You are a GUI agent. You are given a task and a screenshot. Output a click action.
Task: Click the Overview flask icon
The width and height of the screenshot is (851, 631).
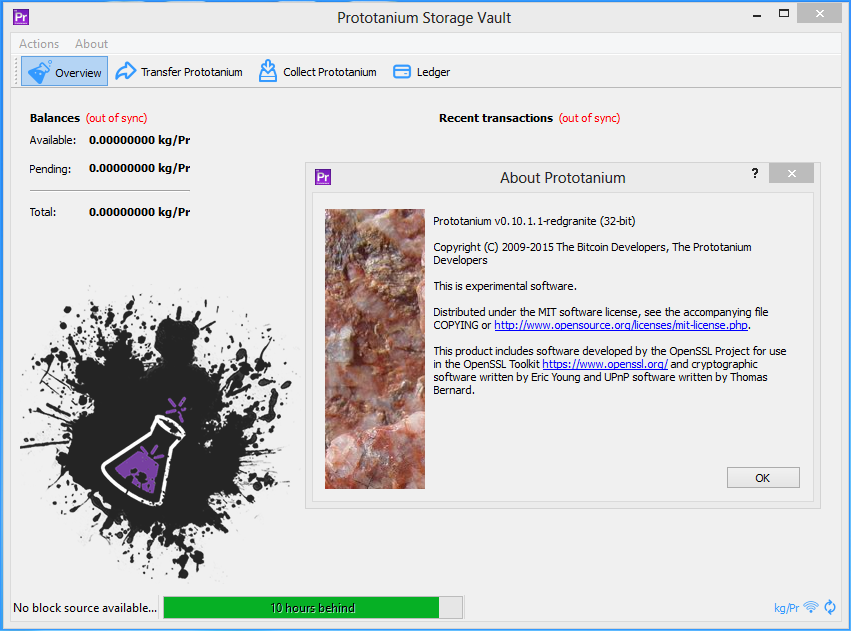[39, 72]
